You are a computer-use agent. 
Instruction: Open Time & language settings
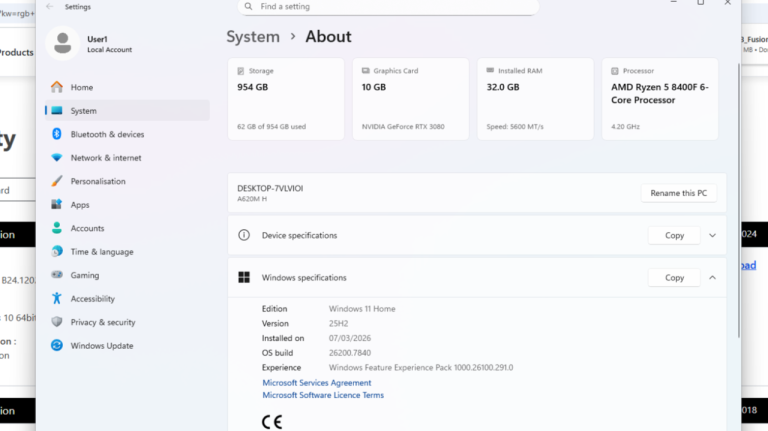pos(101,252)
